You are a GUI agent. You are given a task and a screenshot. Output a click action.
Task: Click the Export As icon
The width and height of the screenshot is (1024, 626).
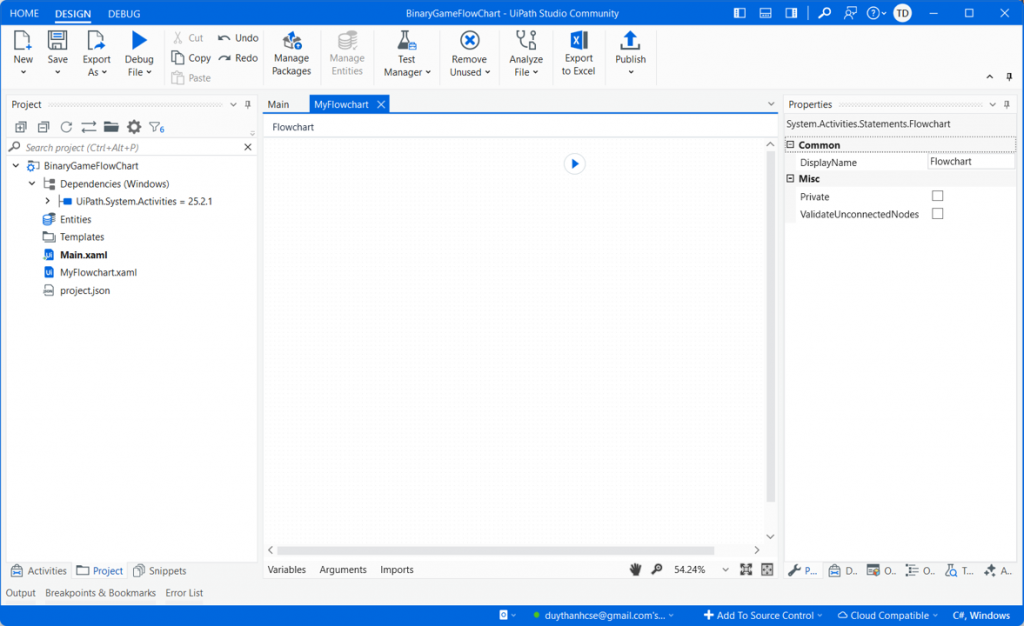coord(96,40)
